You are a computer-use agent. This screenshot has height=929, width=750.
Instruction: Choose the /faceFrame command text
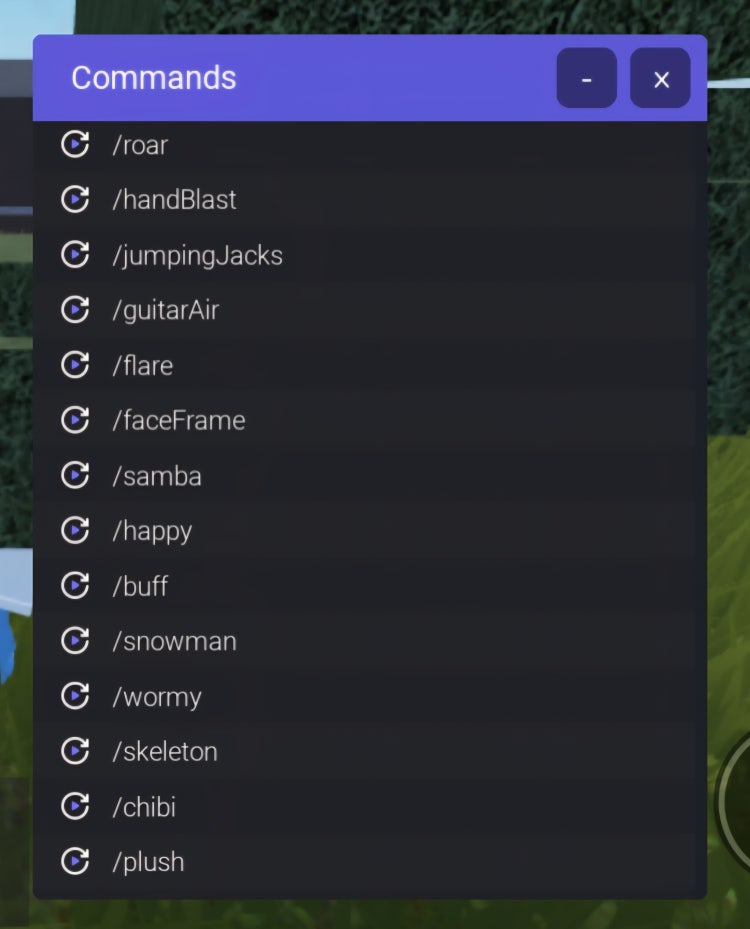(x=178, y=420)
